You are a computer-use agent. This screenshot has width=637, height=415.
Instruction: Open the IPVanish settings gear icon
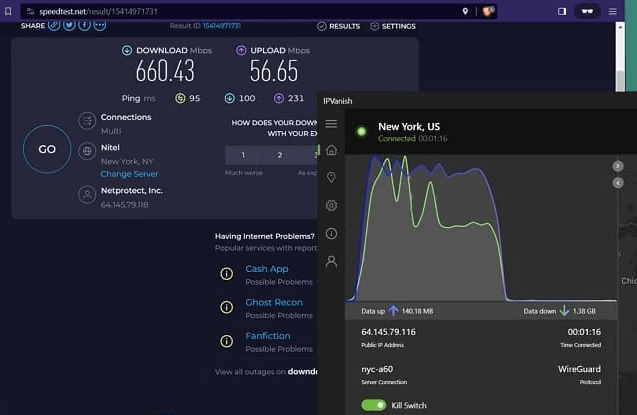332,205
